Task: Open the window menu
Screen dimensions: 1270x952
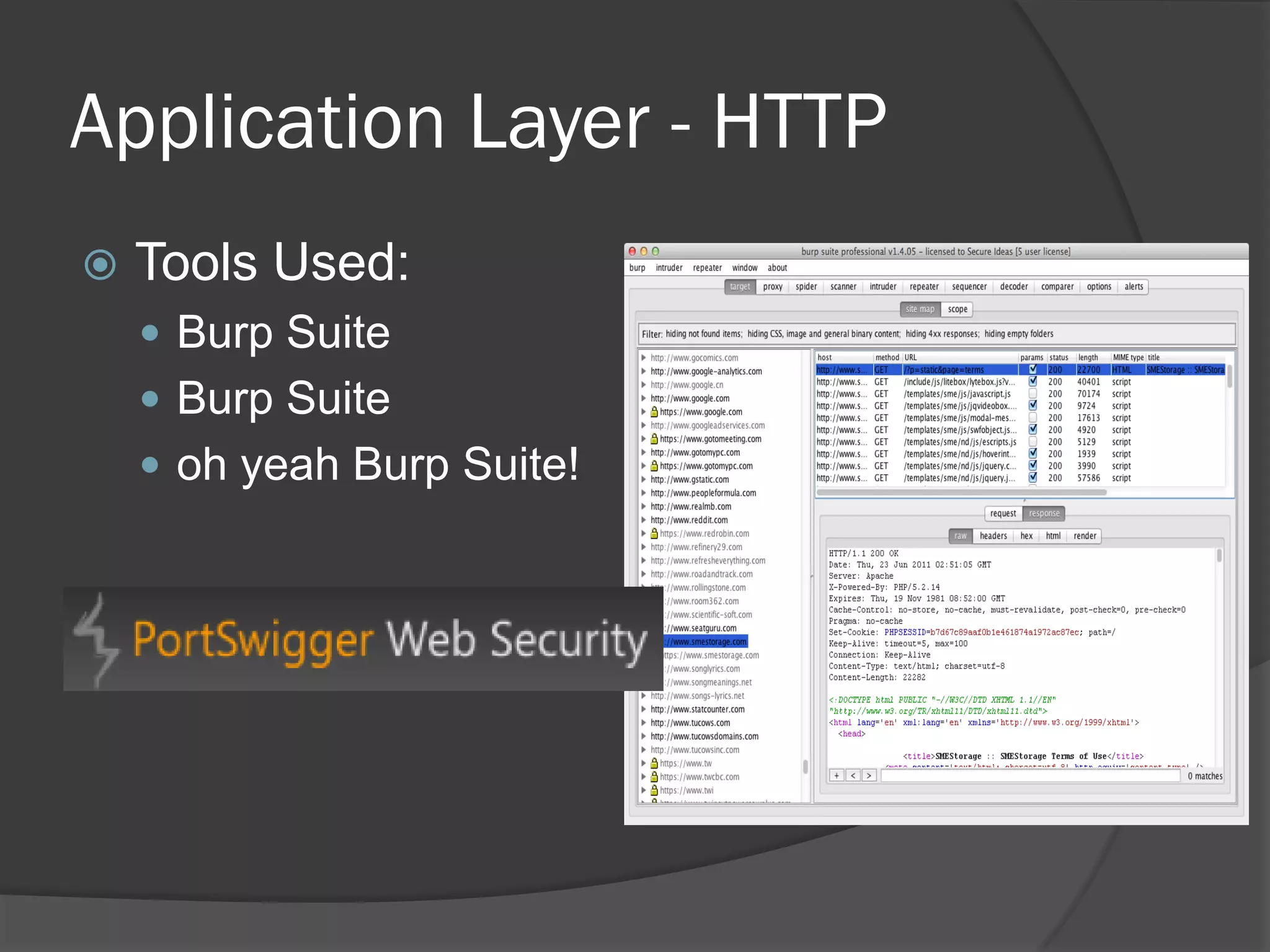Action: (x=745, y=268)
